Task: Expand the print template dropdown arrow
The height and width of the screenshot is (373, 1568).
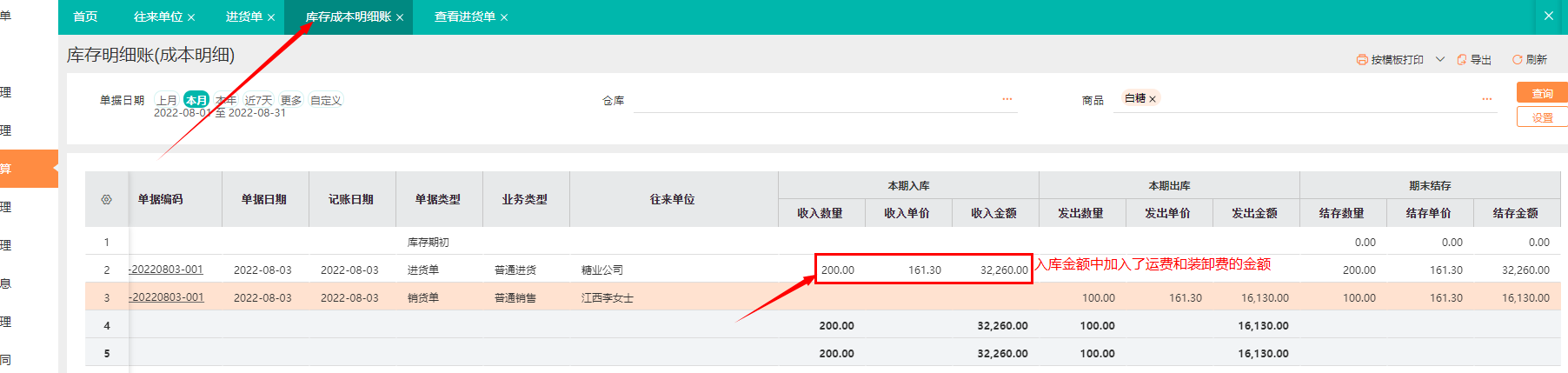Action: pos(1440,60)
